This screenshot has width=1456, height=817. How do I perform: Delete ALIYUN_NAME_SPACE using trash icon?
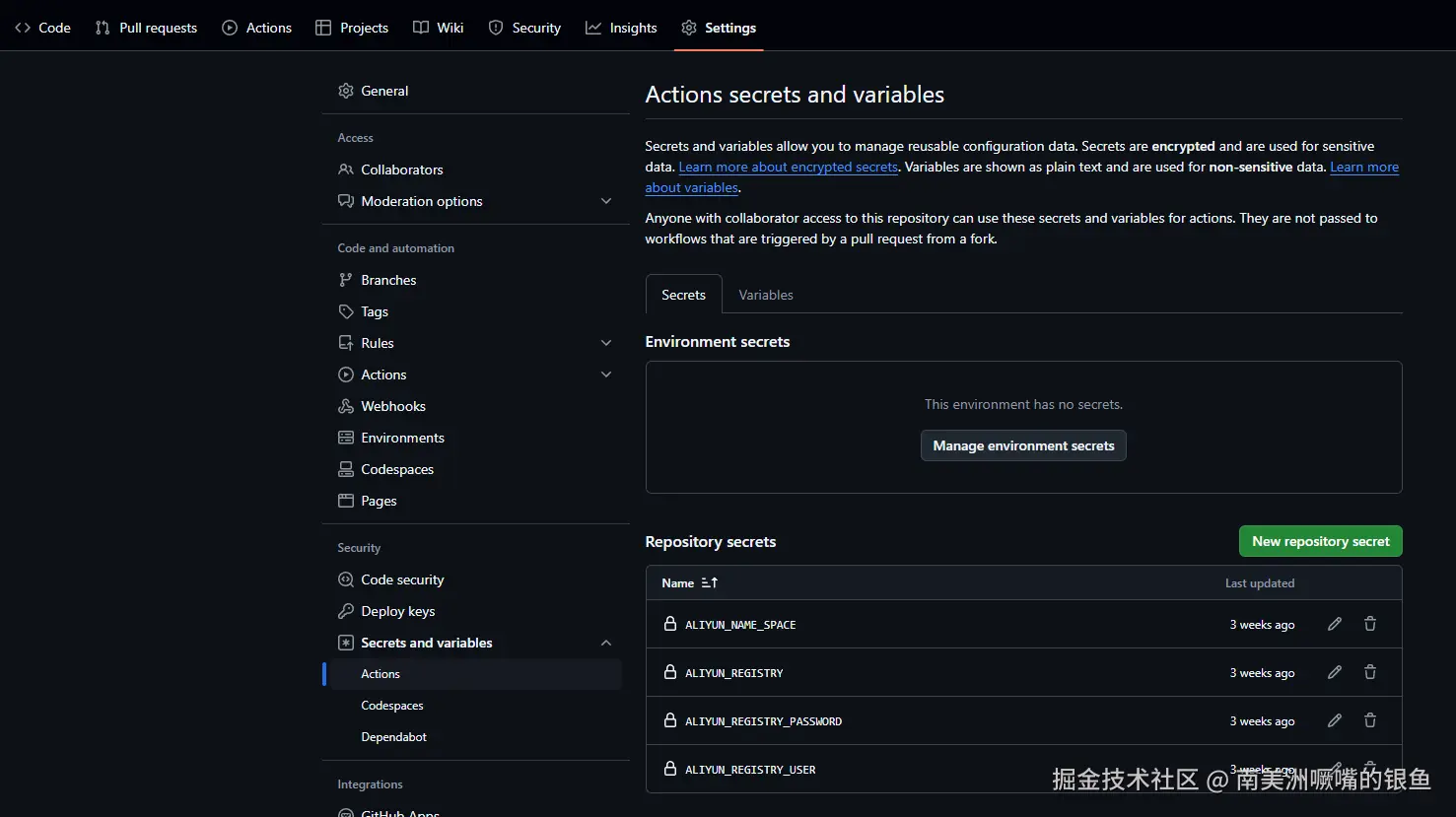coord(1369,624)
